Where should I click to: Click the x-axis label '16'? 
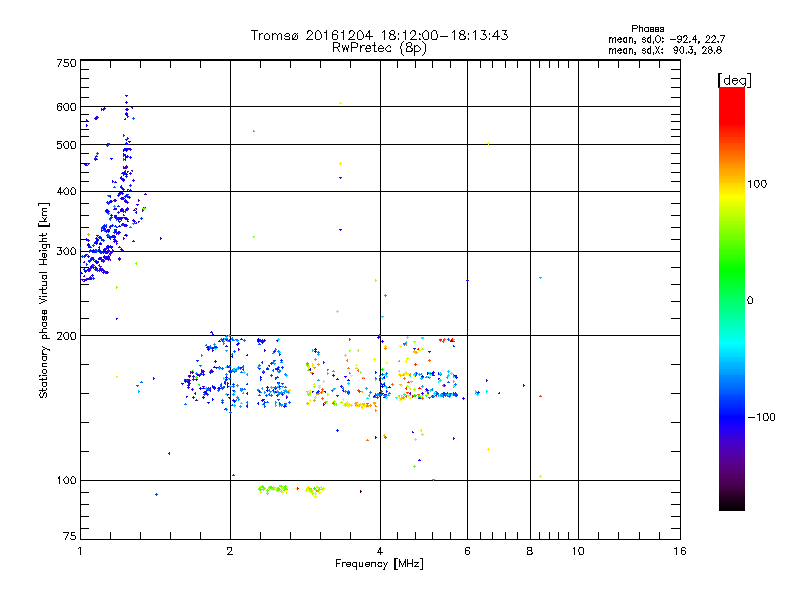[x=680, y=551]
